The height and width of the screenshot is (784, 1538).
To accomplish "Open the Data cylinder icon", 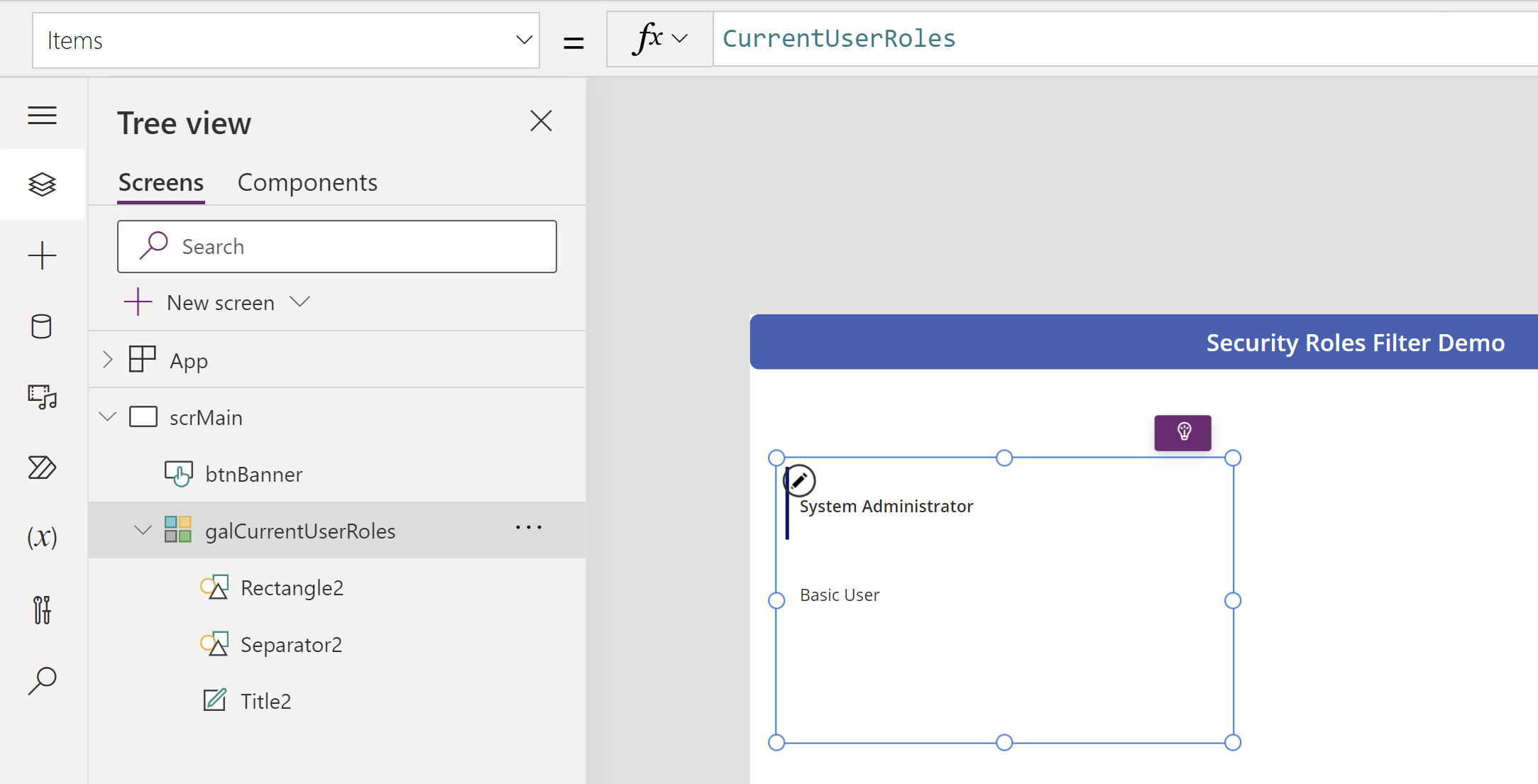I will 41,326.
